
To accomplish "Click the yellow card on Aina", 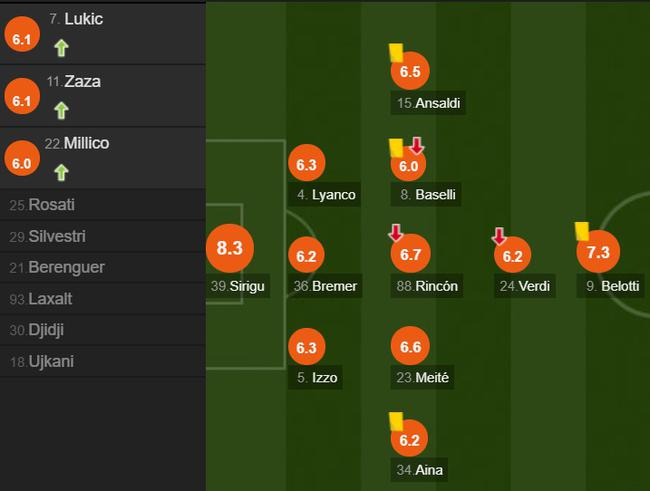I will tap(396, 422).
